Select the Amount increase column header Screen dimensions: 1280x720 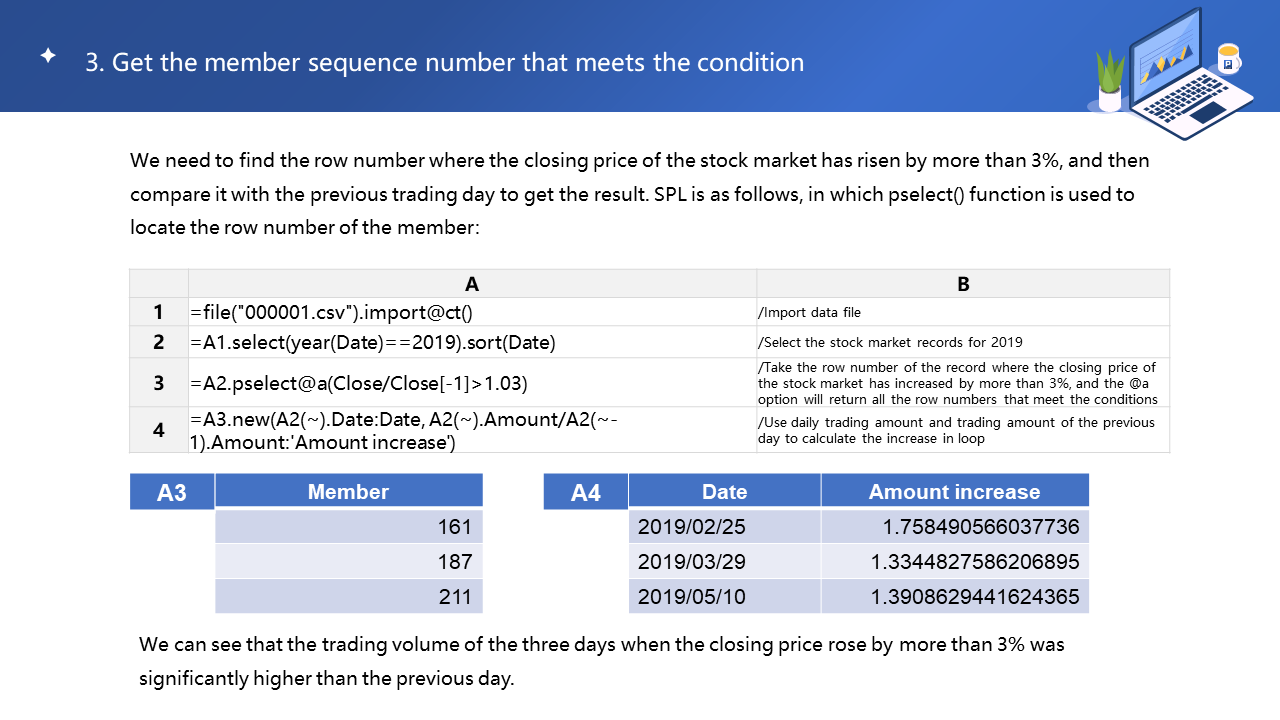[954, 491]
